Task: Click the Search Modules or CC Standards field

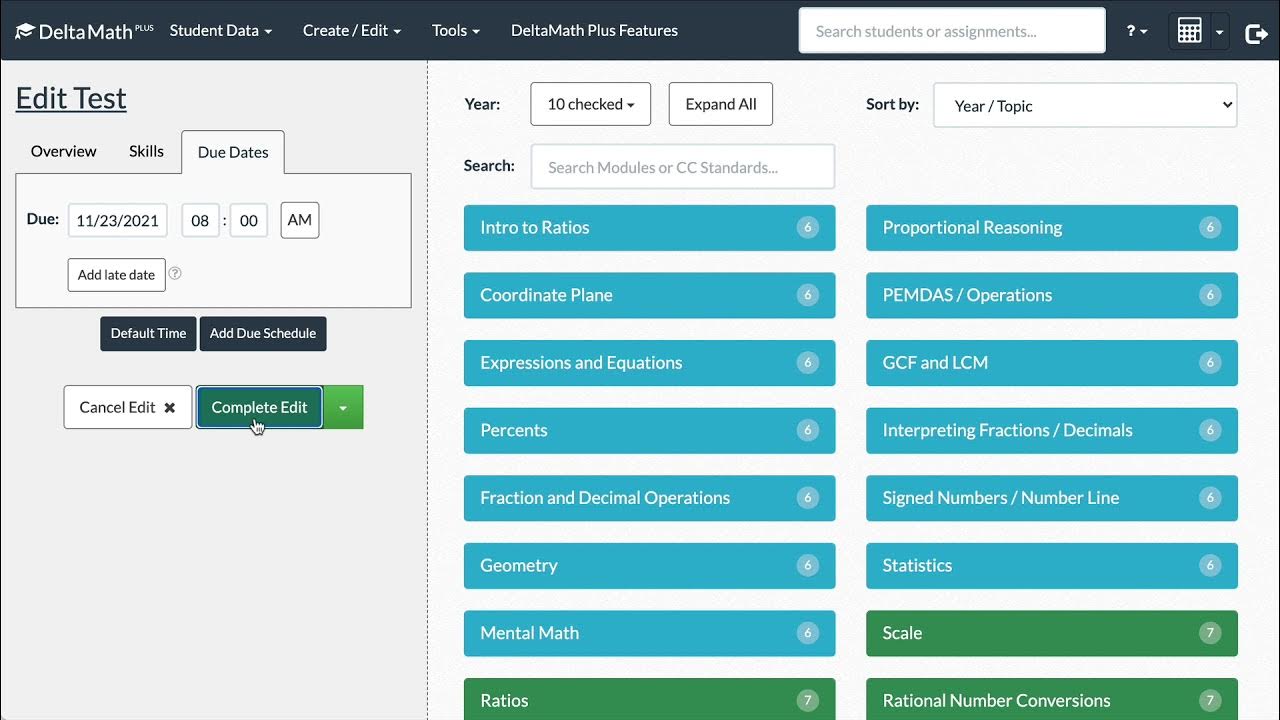Action: (683, 167)
